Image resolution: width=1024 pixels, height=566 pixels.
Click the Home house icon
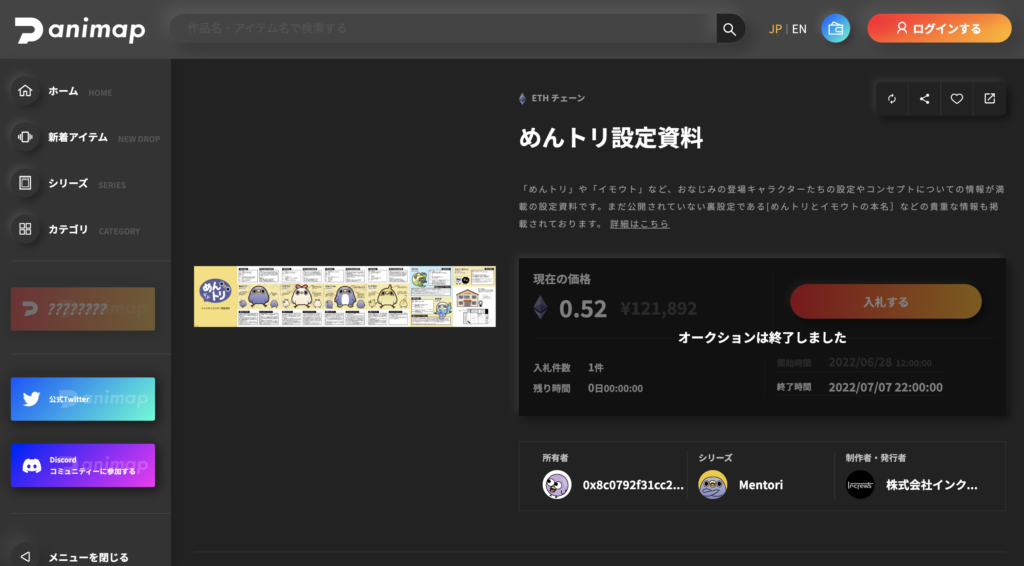25,91
